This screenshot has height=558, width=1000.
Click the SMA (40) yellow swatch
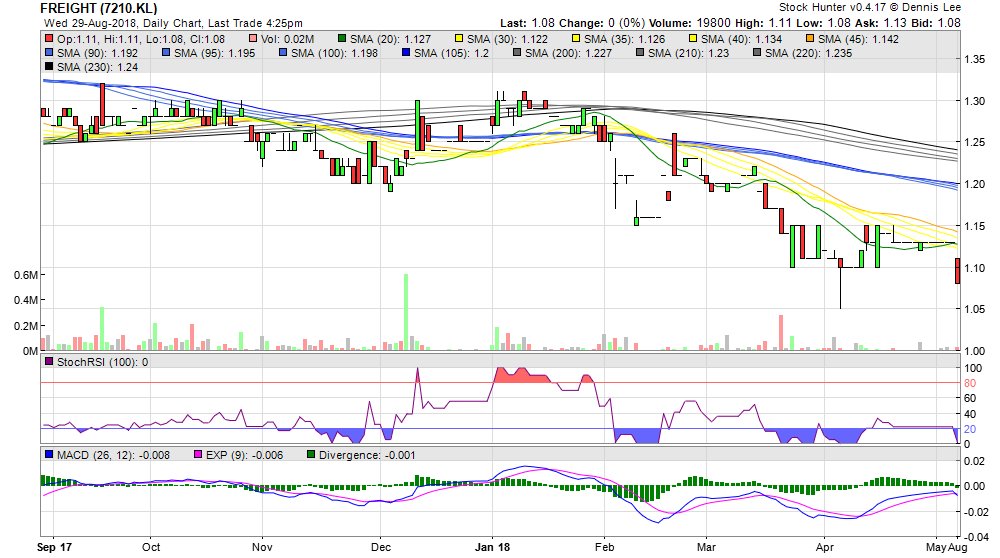click(693, 39)
